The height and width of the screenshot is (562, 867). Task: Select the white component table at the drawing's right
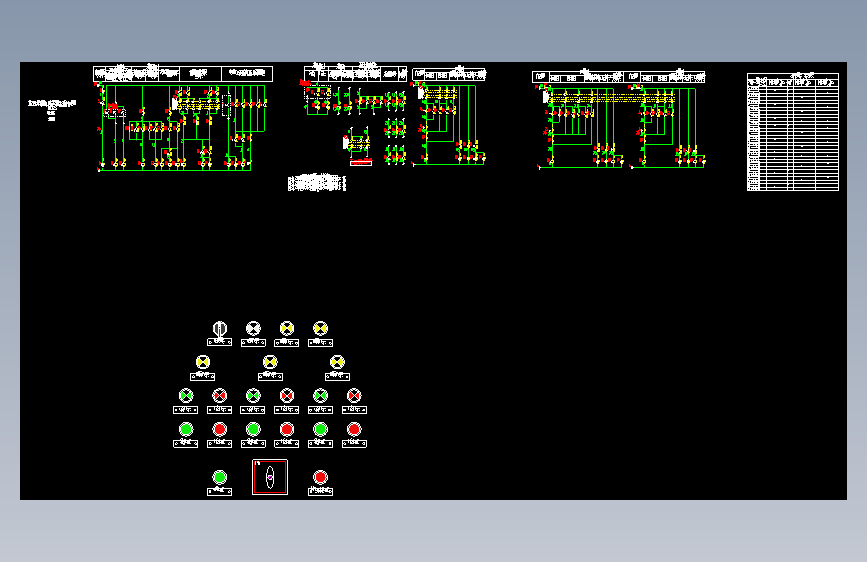click(792, 132)
